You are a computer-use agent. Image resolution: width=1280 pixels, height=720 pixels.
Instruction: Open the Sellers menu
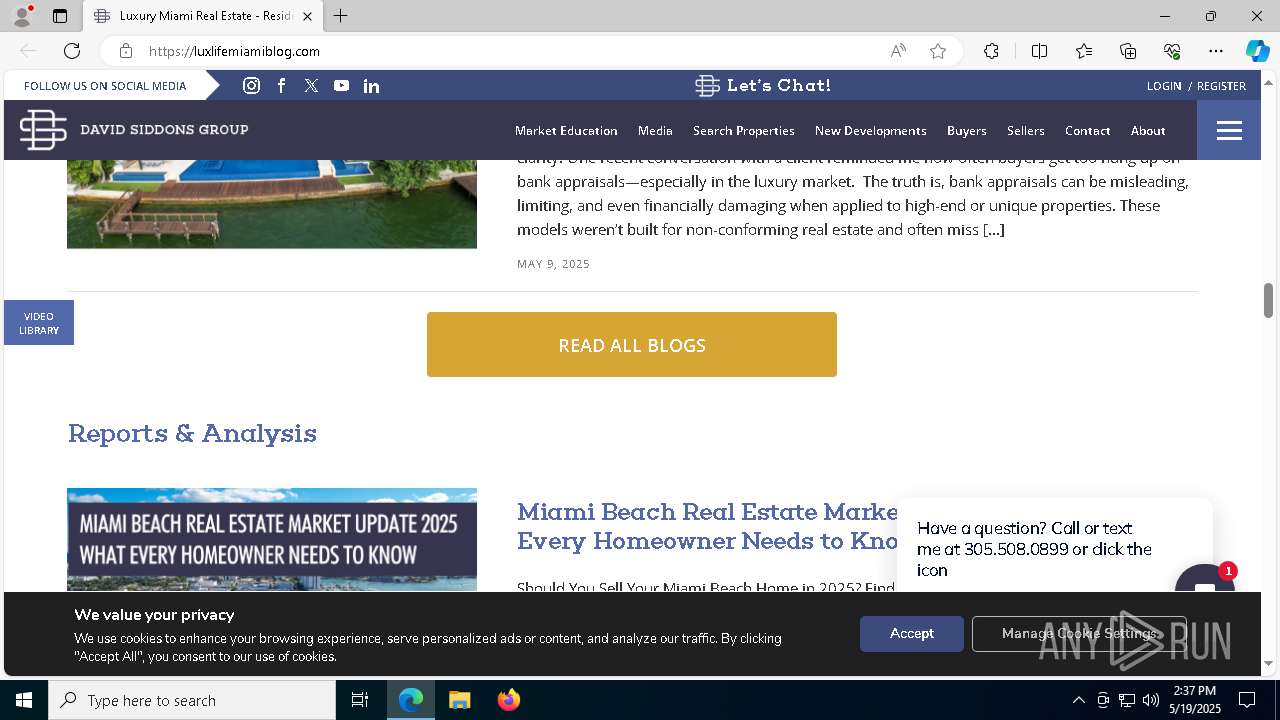[1025, 131]
